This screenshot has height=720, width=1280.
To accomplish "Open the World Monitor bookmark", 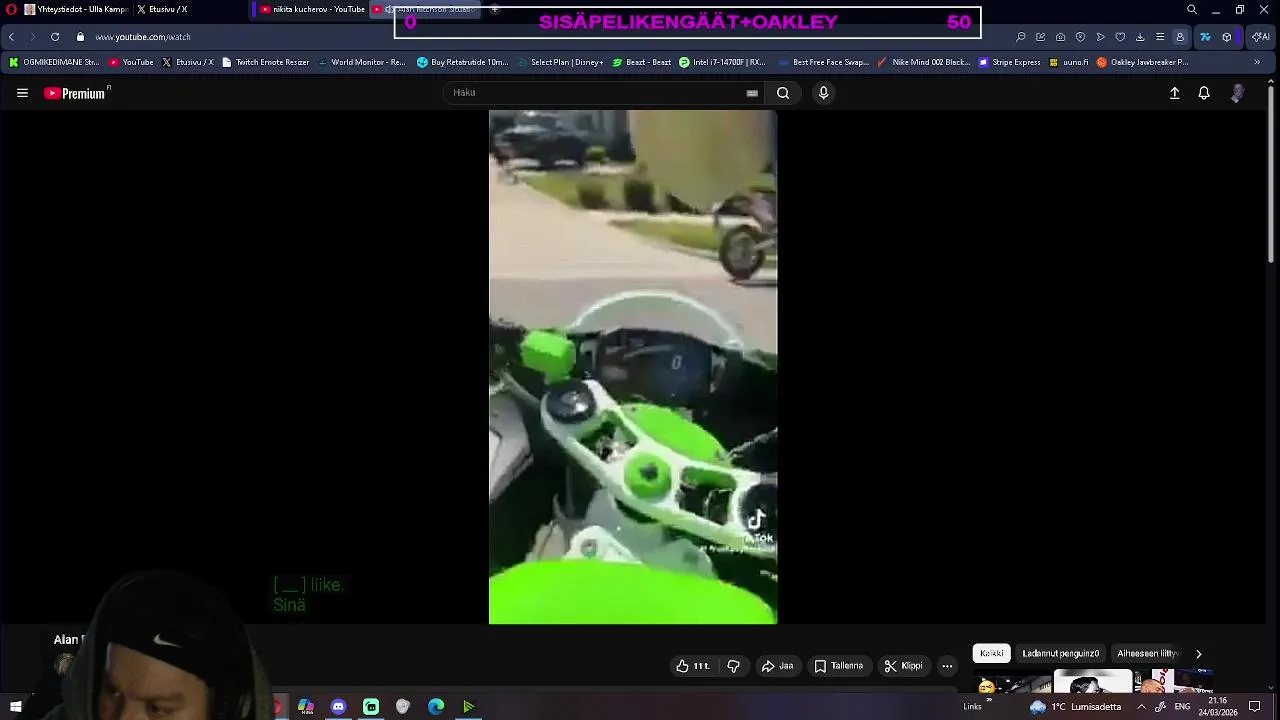I will pyautogui.click(x=361, y=62).
